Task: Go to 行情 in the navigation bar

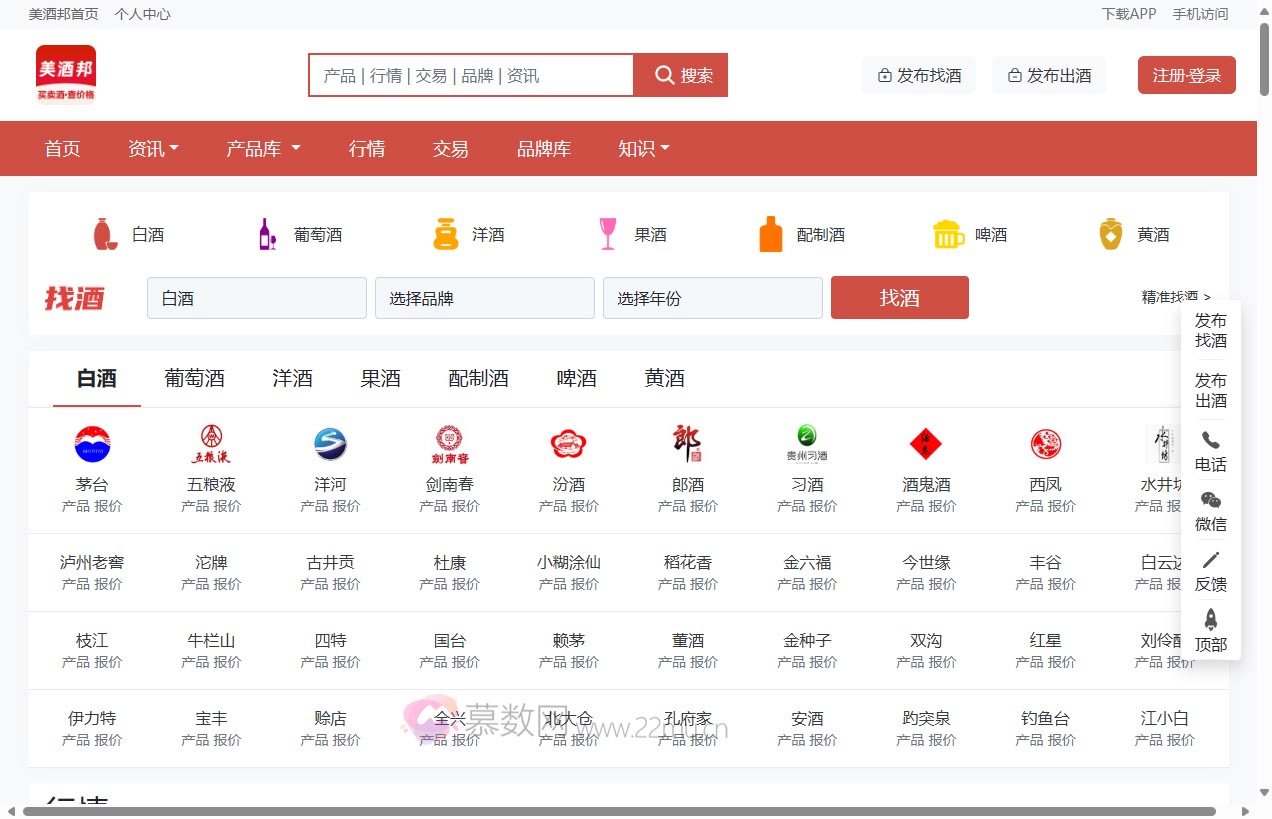Action: point(367,149)
